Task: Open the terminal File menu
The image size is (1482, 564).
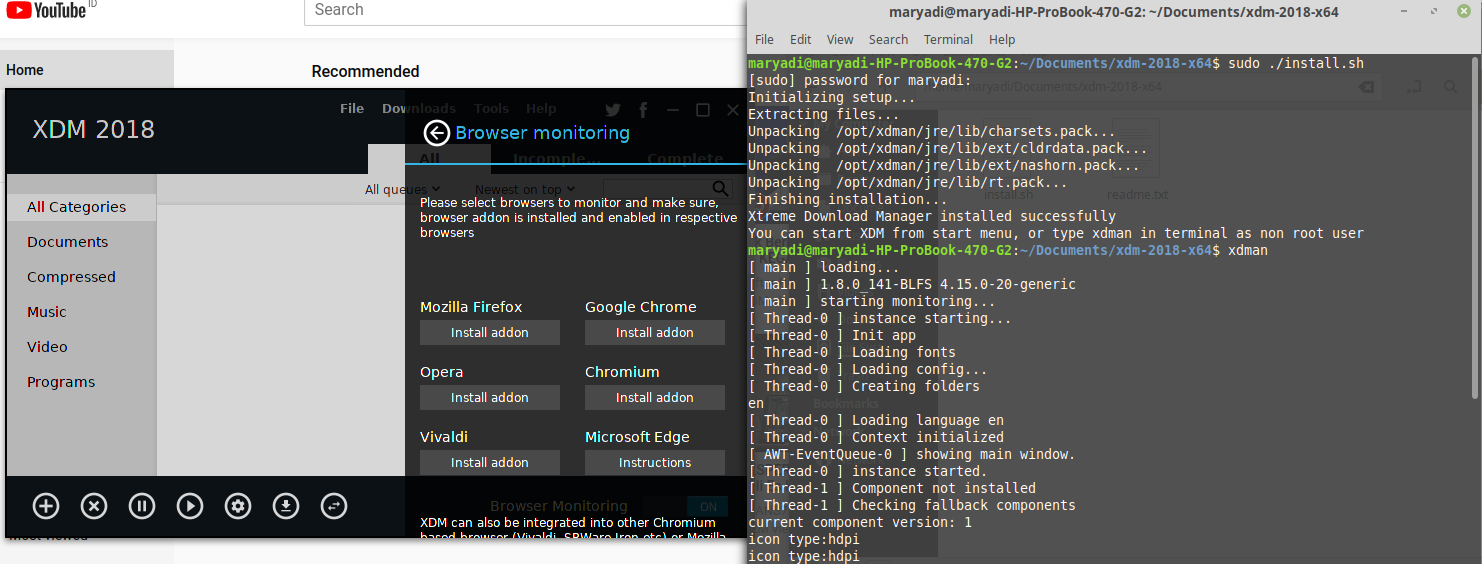Action: tap(764, 40)
